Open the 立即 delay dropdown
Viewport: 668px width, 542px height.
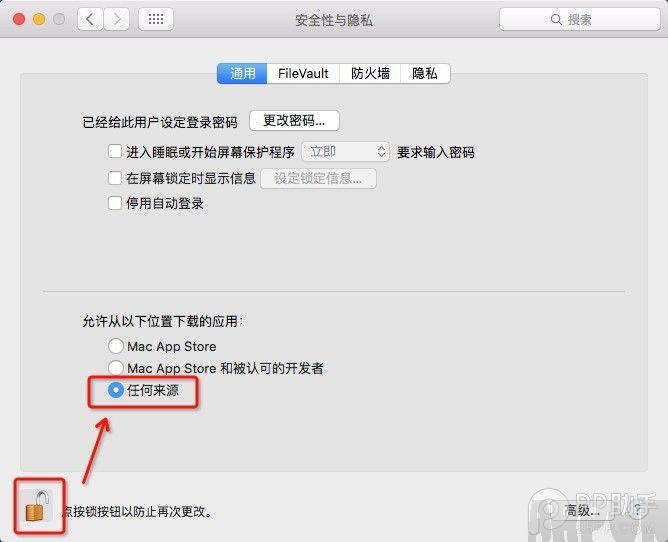pyautogui.click(x=346, y=152)
